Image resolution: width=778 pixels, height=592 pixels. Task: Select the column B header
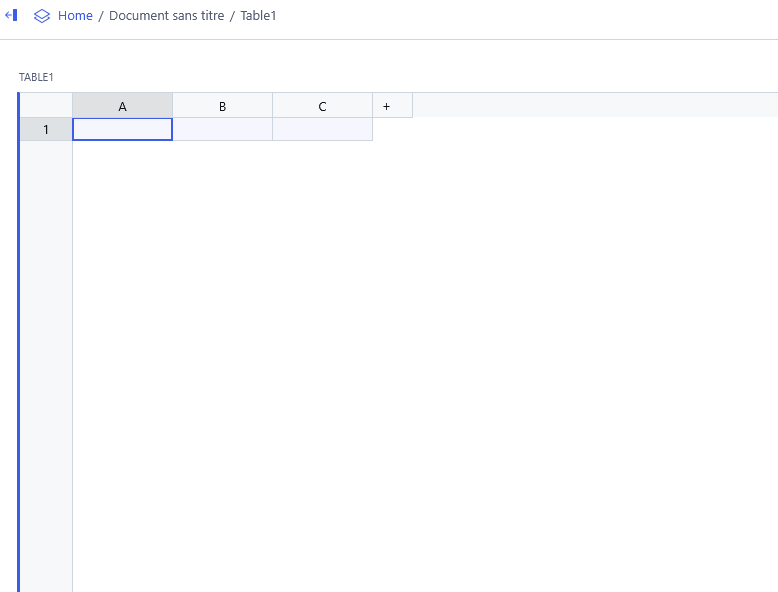point(222,106)
